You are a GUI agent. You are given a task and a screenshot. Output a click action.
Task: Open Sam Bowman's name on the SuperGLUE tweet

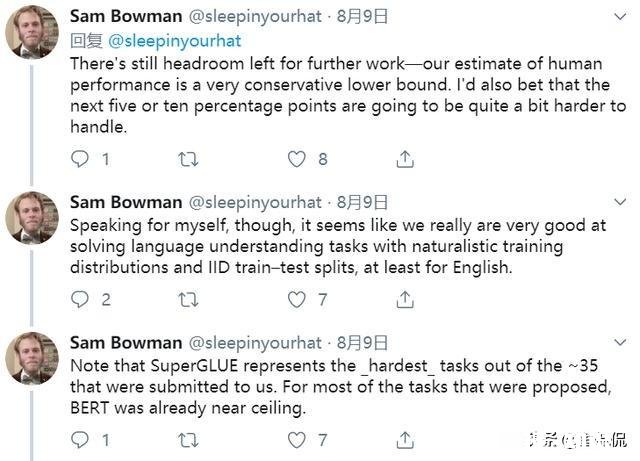tap(125, 343)
